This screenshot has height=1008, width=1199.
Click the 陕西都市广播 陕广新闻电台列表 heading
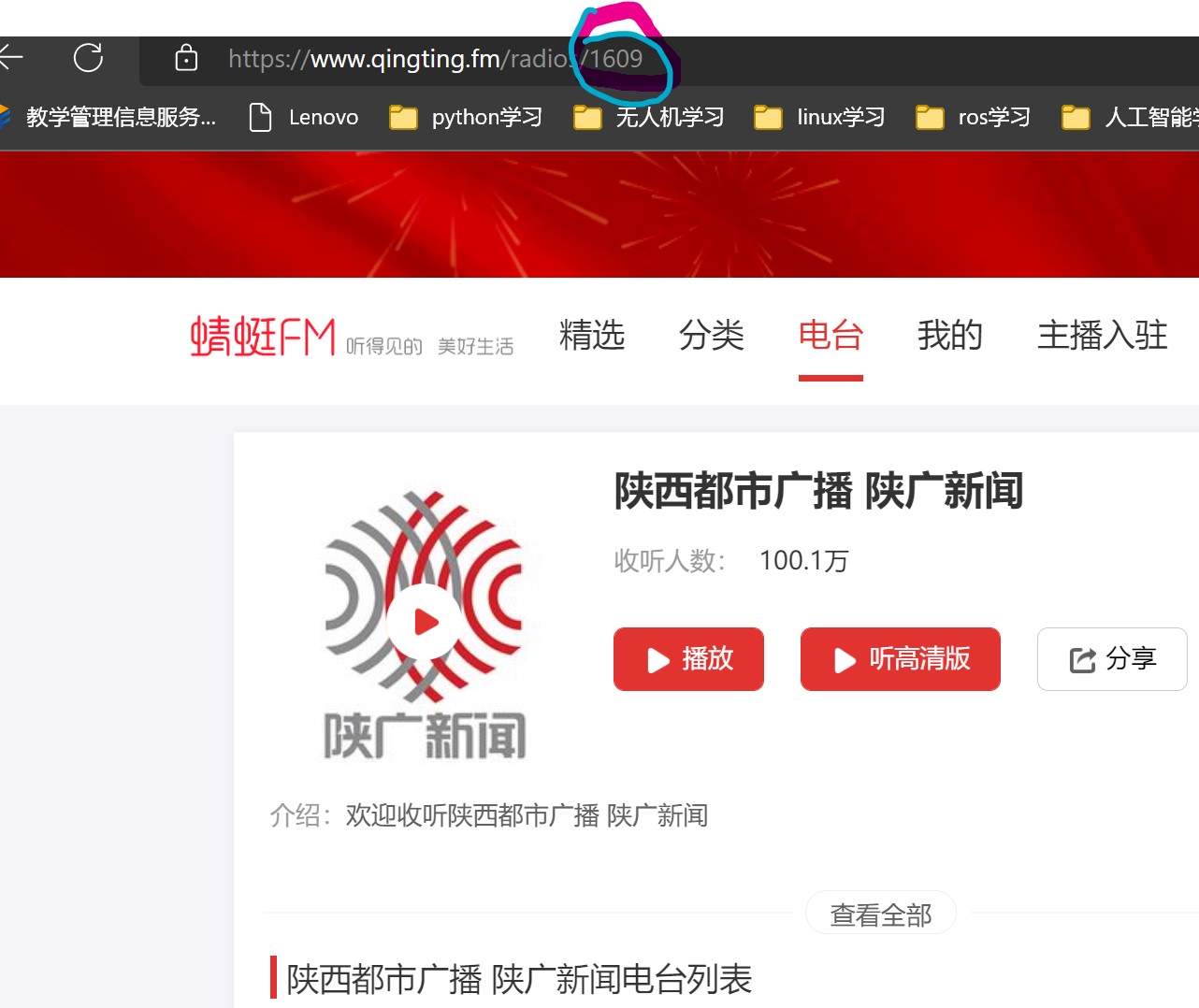[519, 979]
